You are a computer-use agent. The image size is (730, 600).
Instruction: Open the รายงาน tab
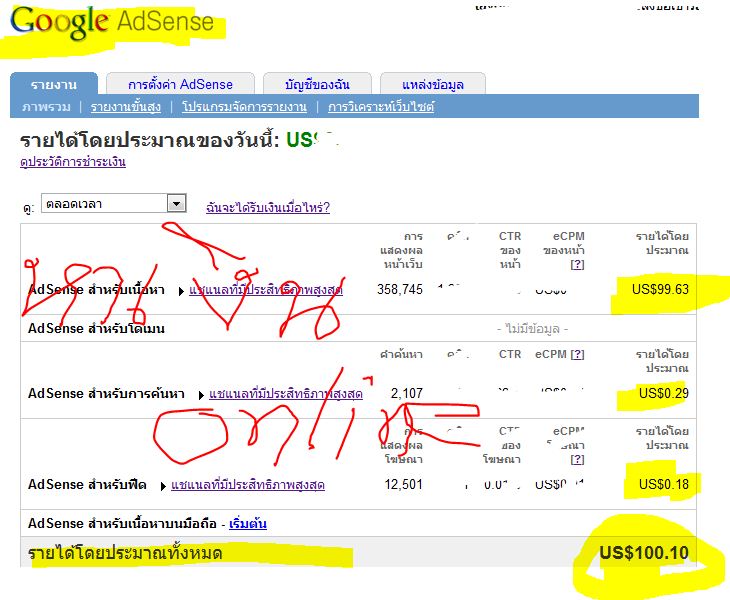[54, 85]
